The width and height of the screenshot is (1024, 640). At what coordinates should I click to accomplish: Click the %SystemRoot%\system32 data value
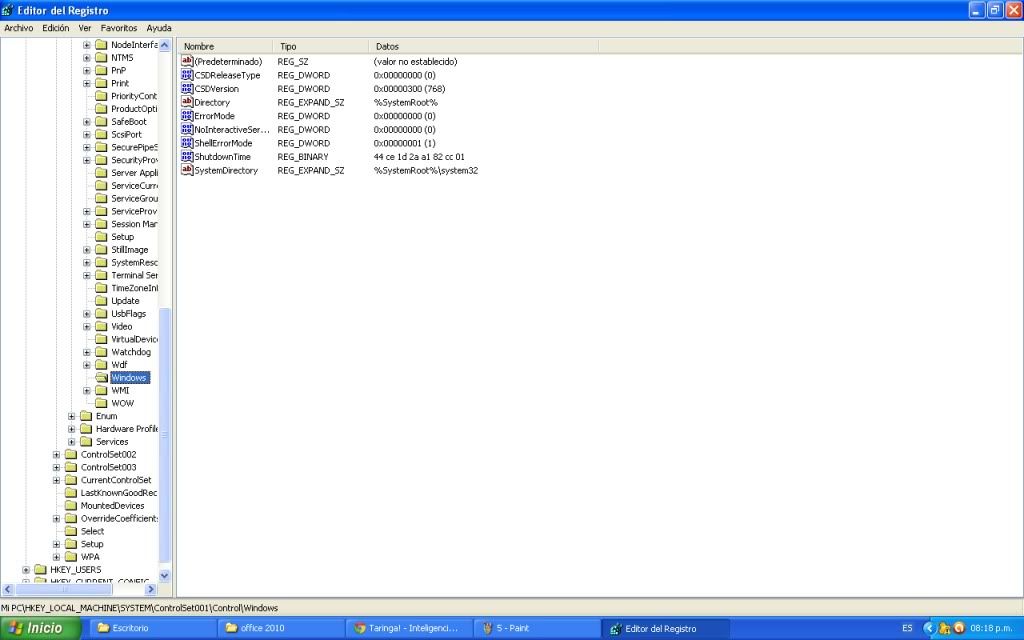click(x=426, y=170)
